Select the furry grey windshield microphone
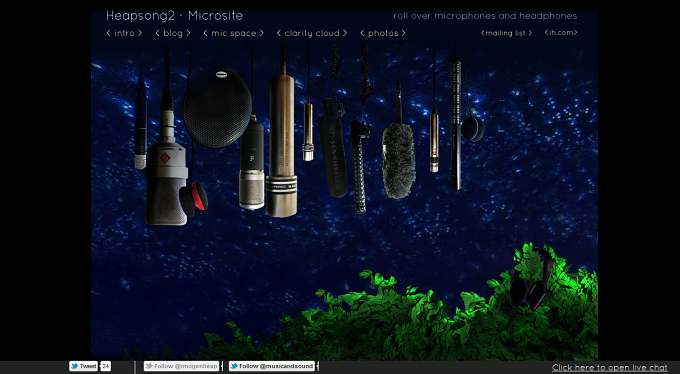The width and height of the screenshot is (680, 374). click(x=399, y=161)
